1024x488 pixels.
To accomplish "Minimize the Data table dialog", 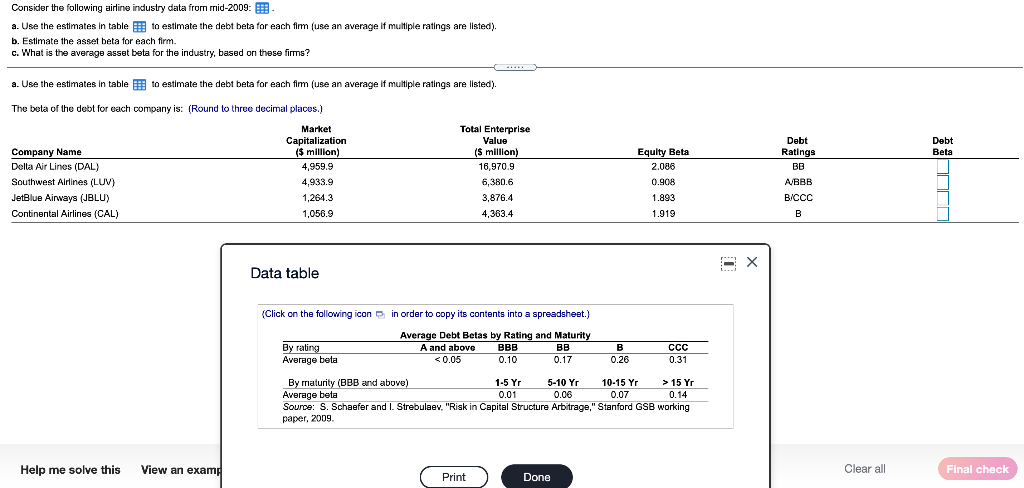I will (x=728, y=263).
